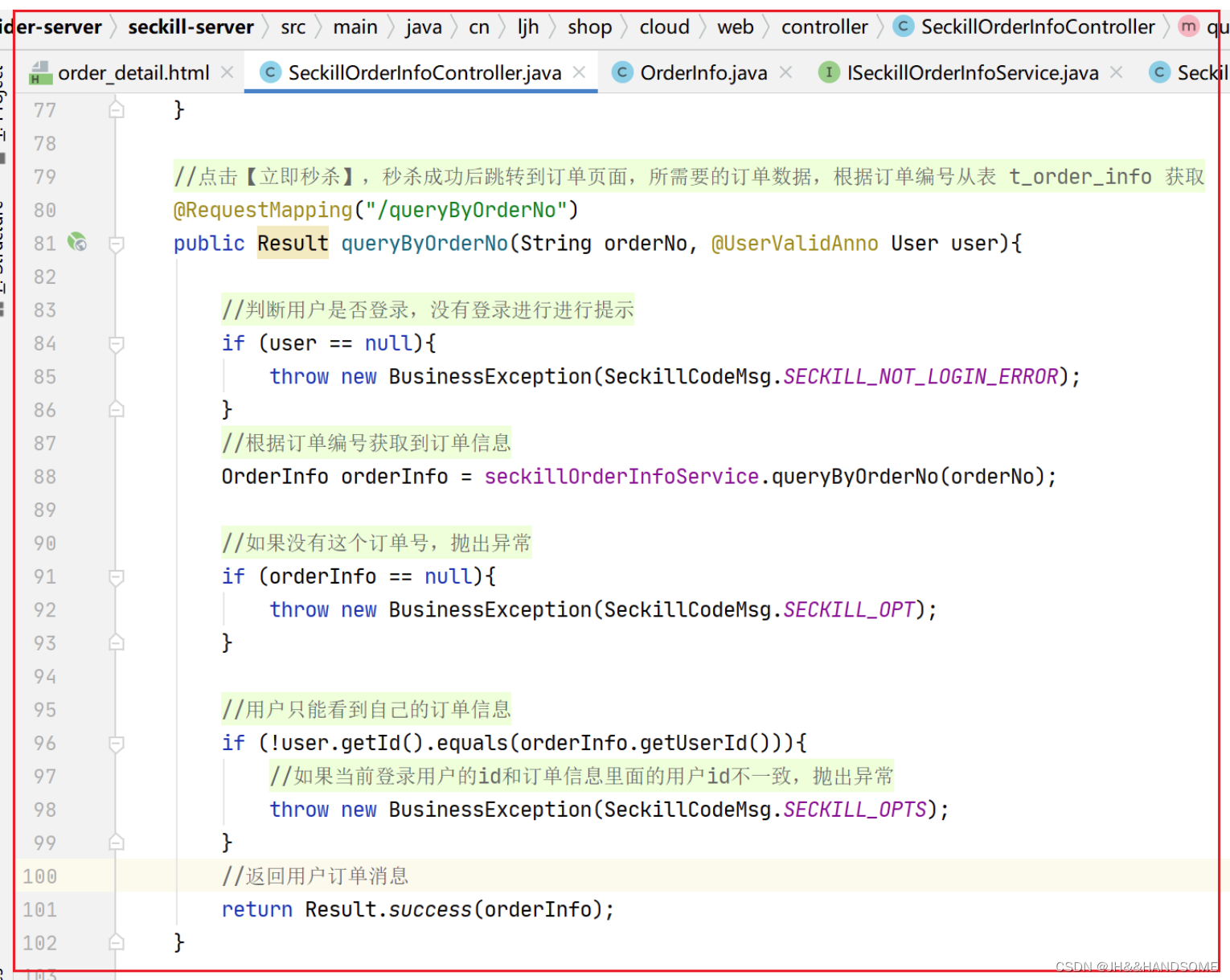Click interface icon on ISeckillOrderInfoService.java tab

click(x=828, y=72)
